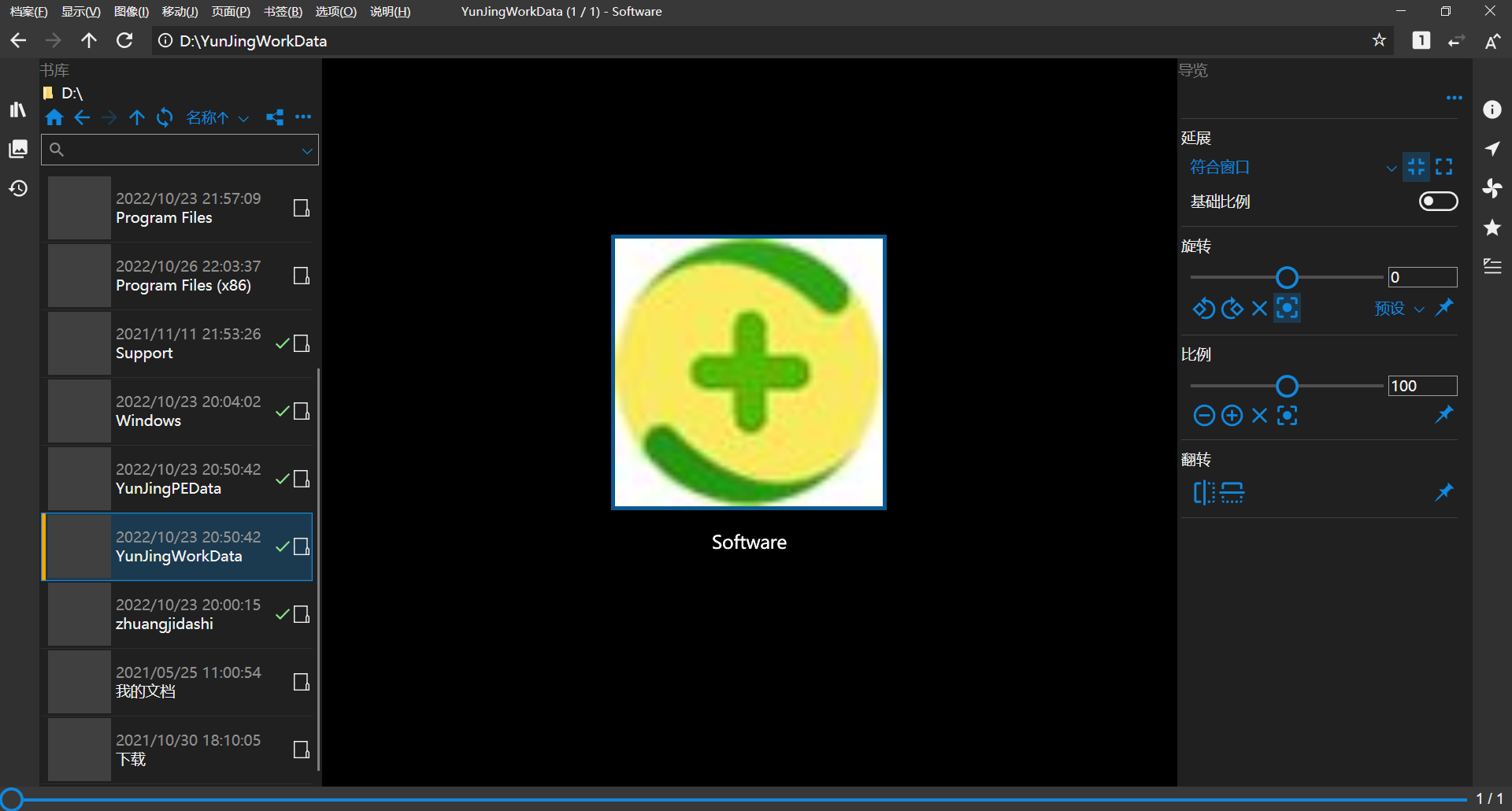Go to home in the library panel
This screenshot has width=1512, height=811.
(x=54, y=118)
